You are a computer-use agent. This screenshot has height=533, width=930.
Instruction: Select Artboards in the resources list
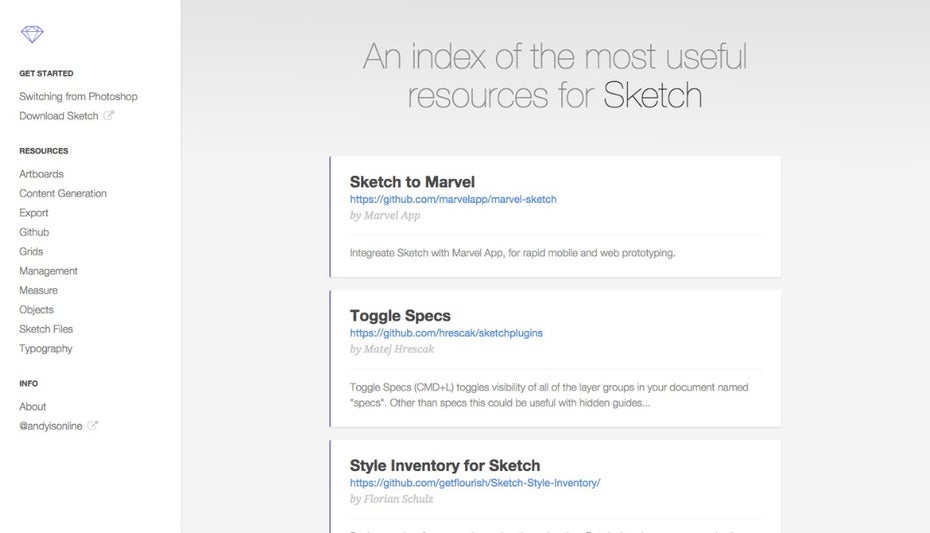(41, 174)
